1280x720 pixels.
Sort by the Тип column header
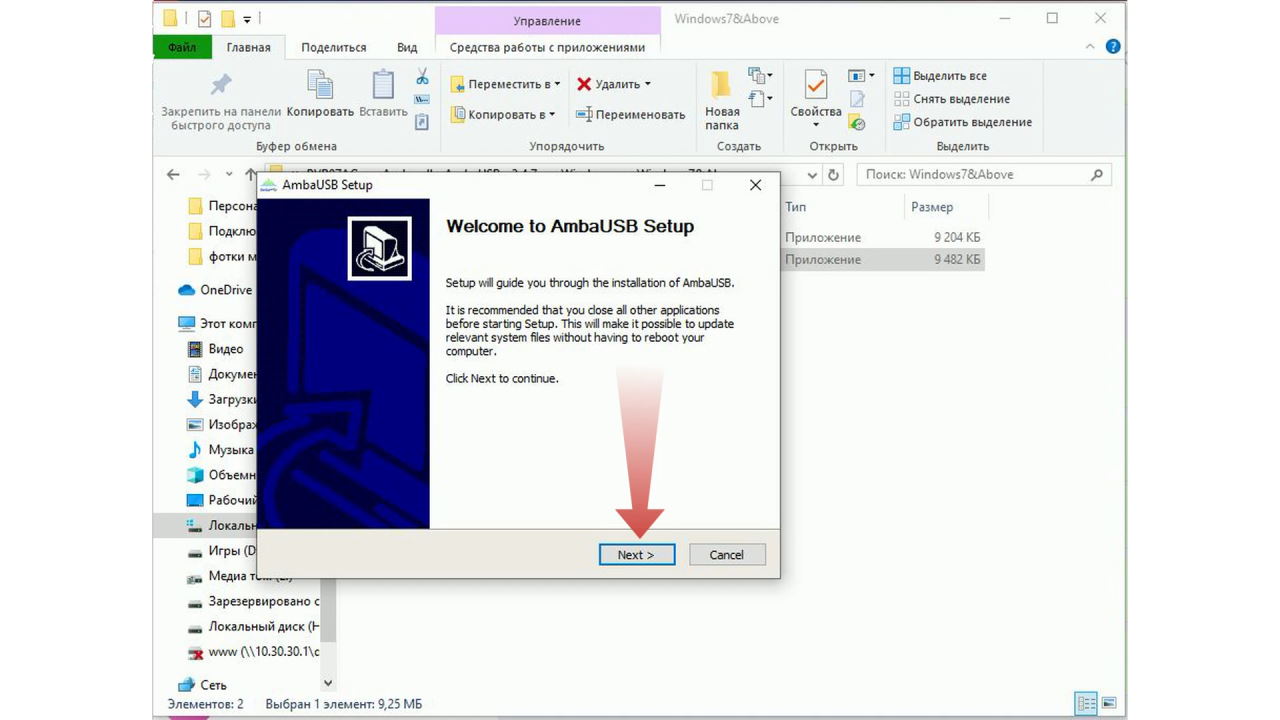796,207
